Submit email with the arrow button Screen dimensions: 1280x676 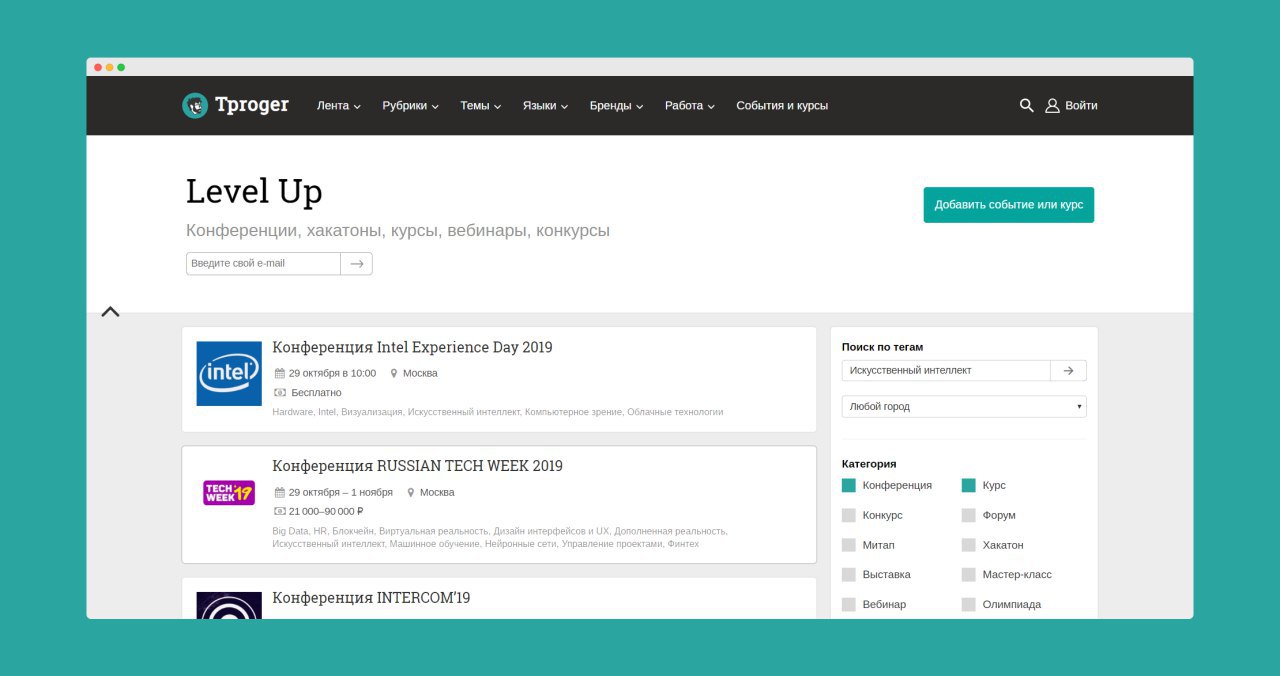click(x=356, y=263)
